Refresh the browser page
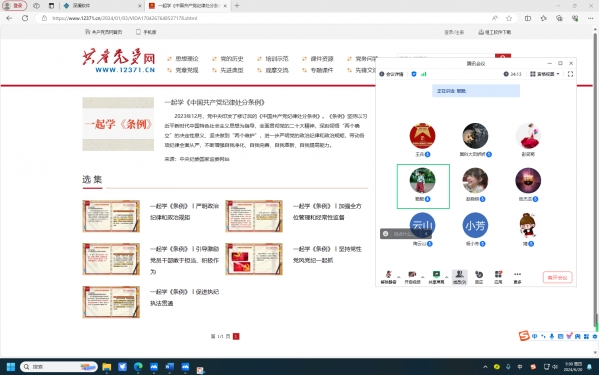 point(25,18)
